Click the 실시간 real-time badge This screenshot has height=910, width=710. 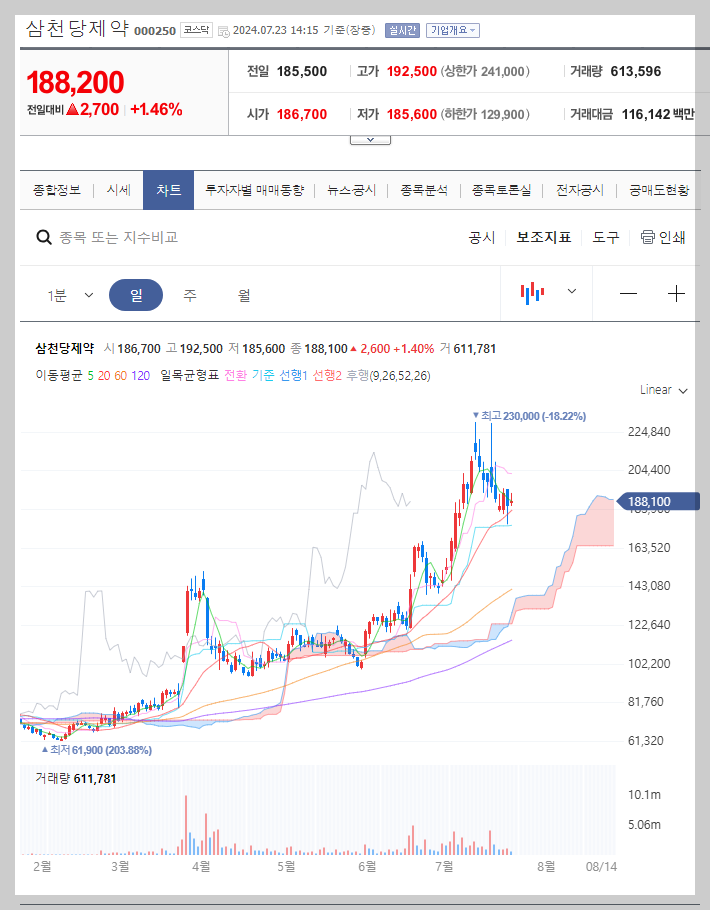click(x=402, y=30)
